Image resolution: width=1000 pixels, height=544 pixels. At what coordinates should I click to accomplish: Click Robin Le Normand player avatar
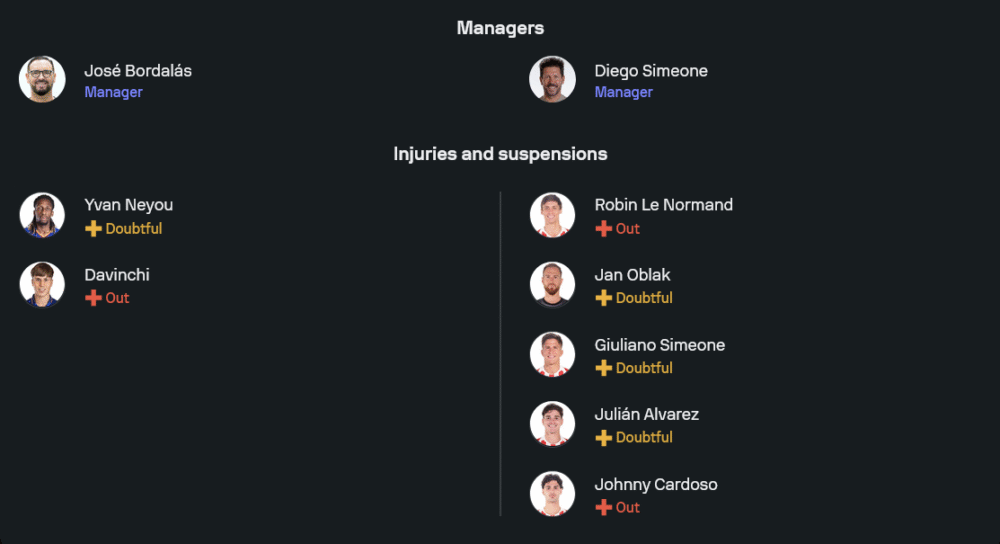click(x=552, y=215)
